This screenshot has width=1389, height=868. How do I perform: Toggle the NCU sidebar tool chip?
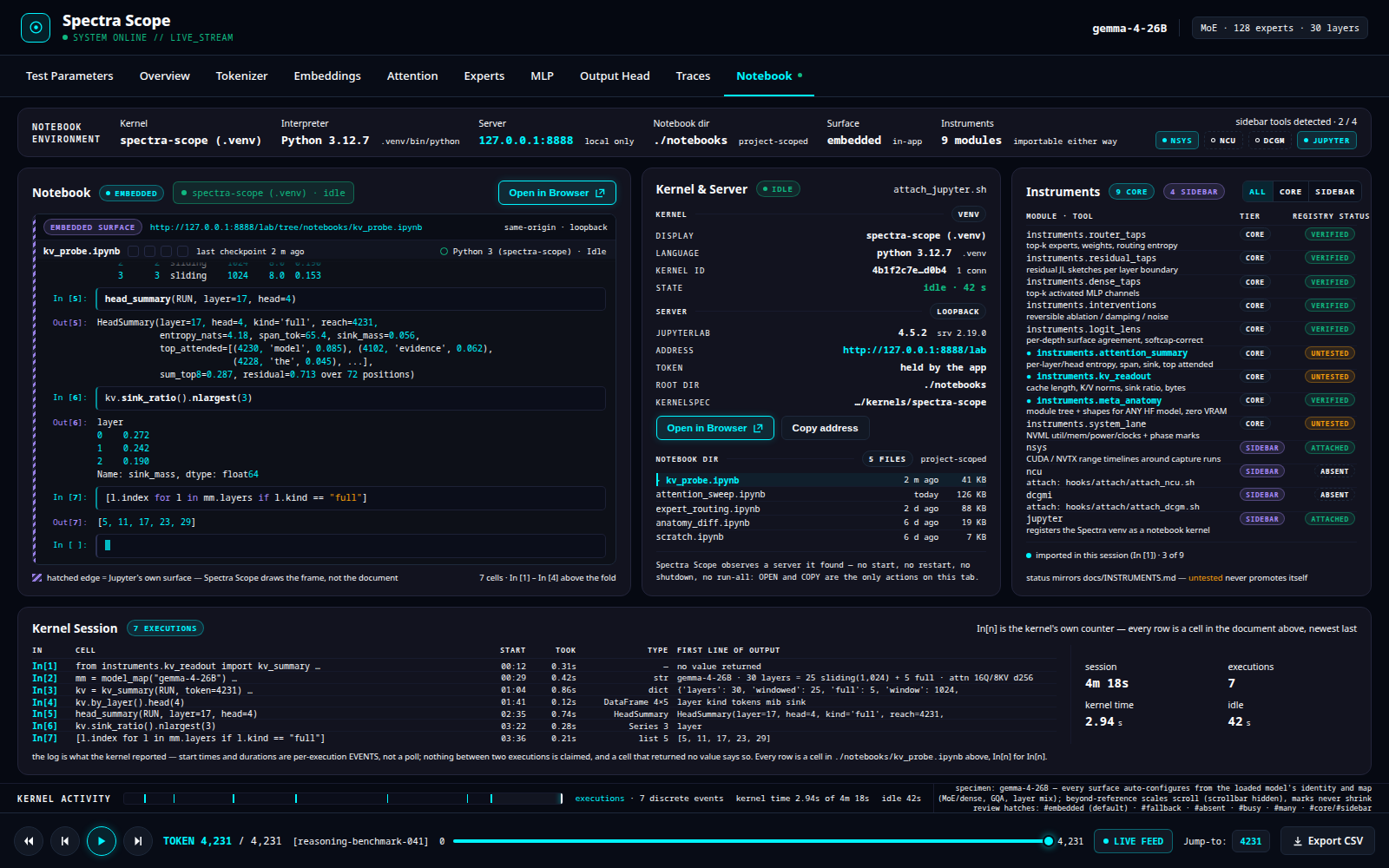click(1223, 141)
